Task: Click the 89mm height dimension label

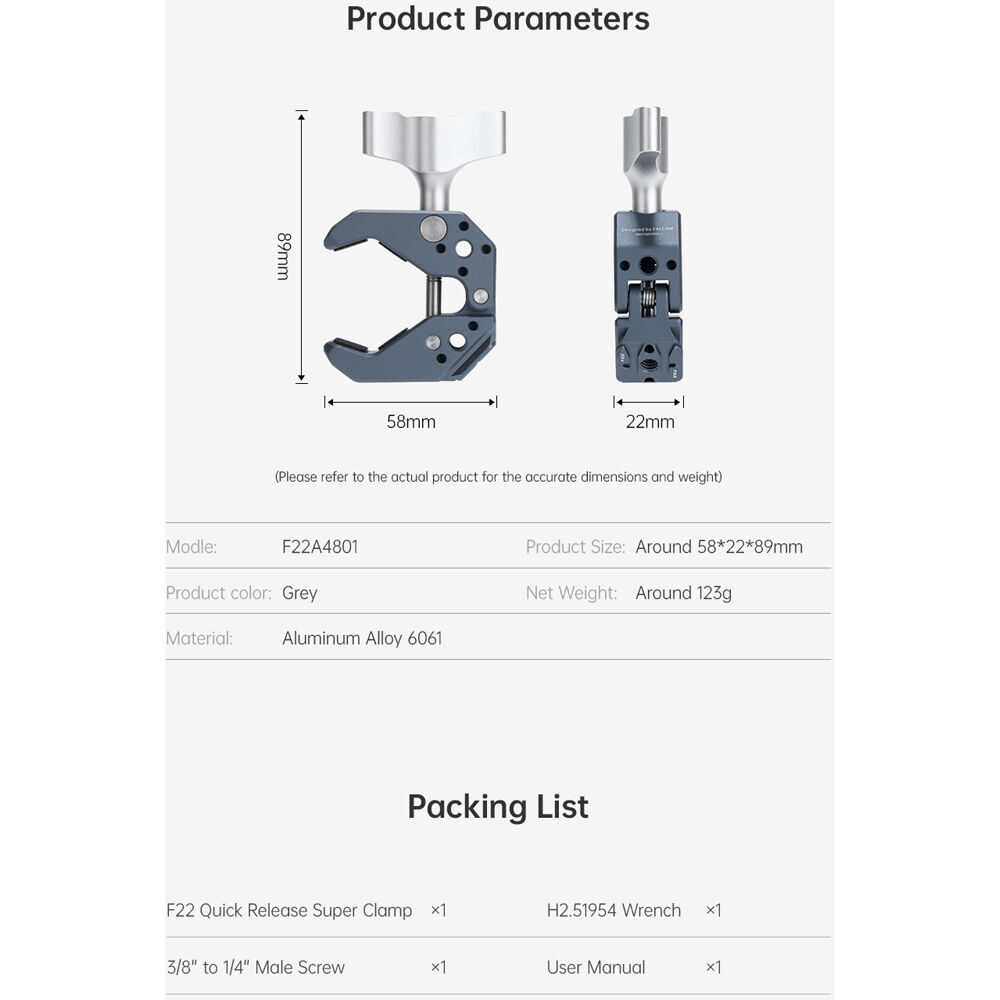Action: point(284,256)
